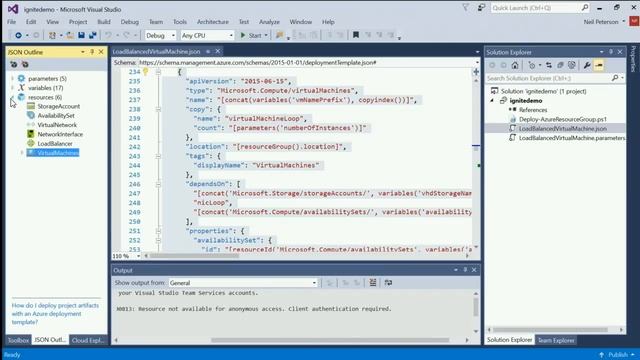The image size is (640, 360).
Task: Click the Navigate Backward toolbar icon
Action: (18, 36)
